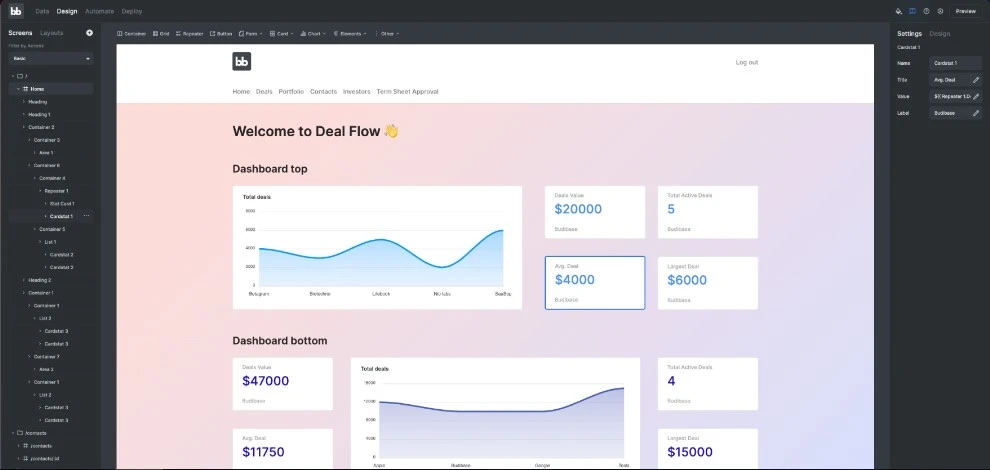Image resolution: width=990 pixels, height=470 pixels.
Task: Switch to the Automate tab
Action: tap(99, 11)
